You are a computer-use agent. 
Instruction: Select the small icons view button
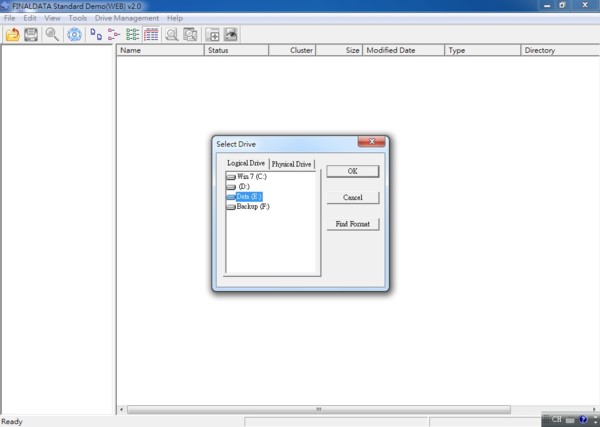(x=114, y=35)
